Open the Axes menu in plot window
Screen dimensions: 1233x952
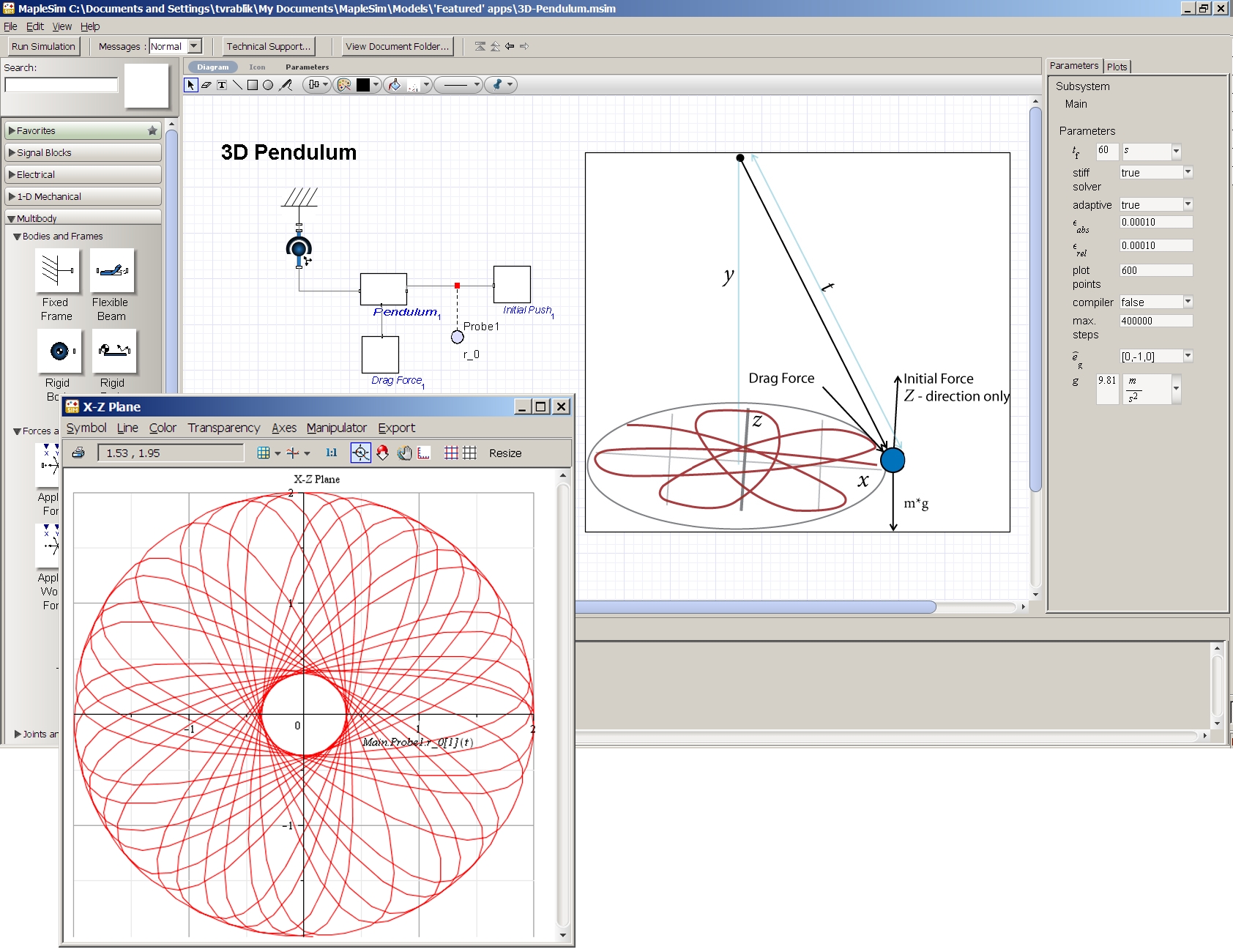click(x=283, y=428)
